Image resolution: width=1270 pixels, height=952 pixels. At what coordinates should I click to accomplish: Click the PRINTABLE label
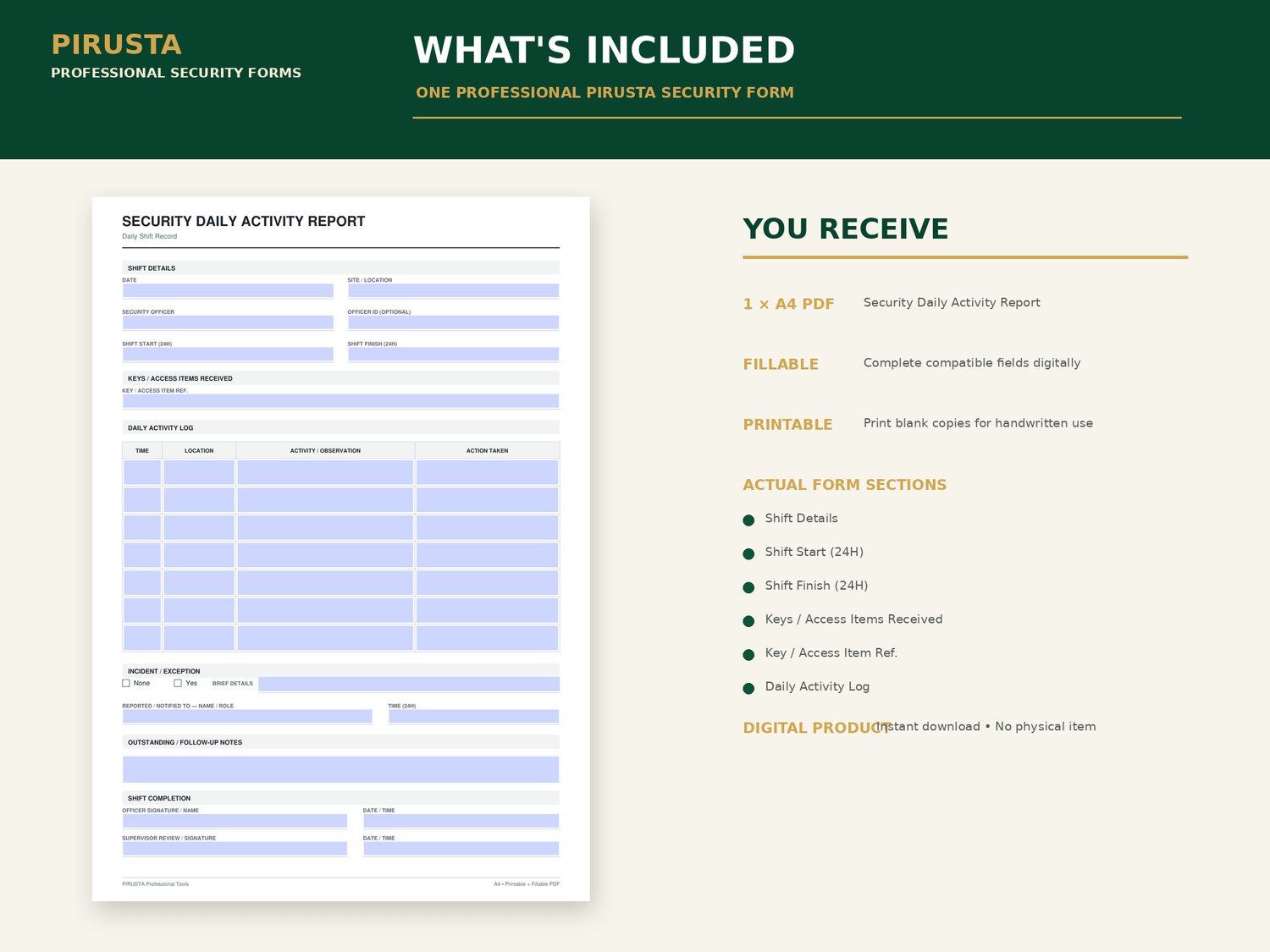tap(787, 425)
